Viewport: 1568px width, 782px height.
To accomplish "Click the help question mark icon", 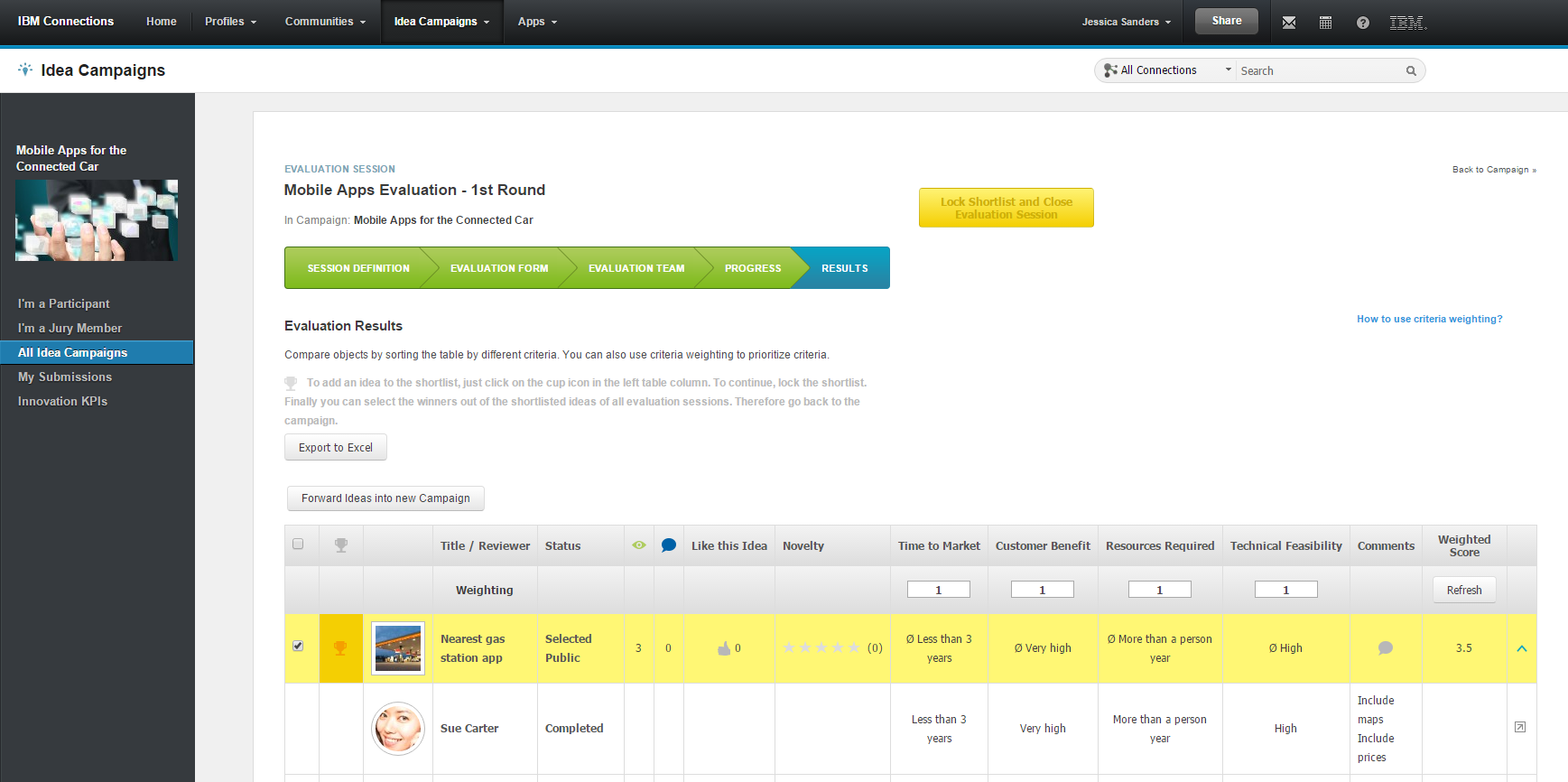I will (1362, 23).
